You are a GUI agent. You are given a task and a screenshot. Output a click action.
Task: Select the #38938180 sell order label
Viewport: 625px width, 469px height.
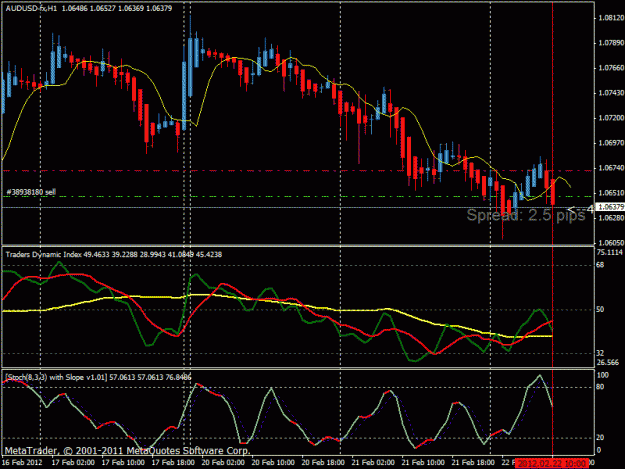tap(31, 192)
